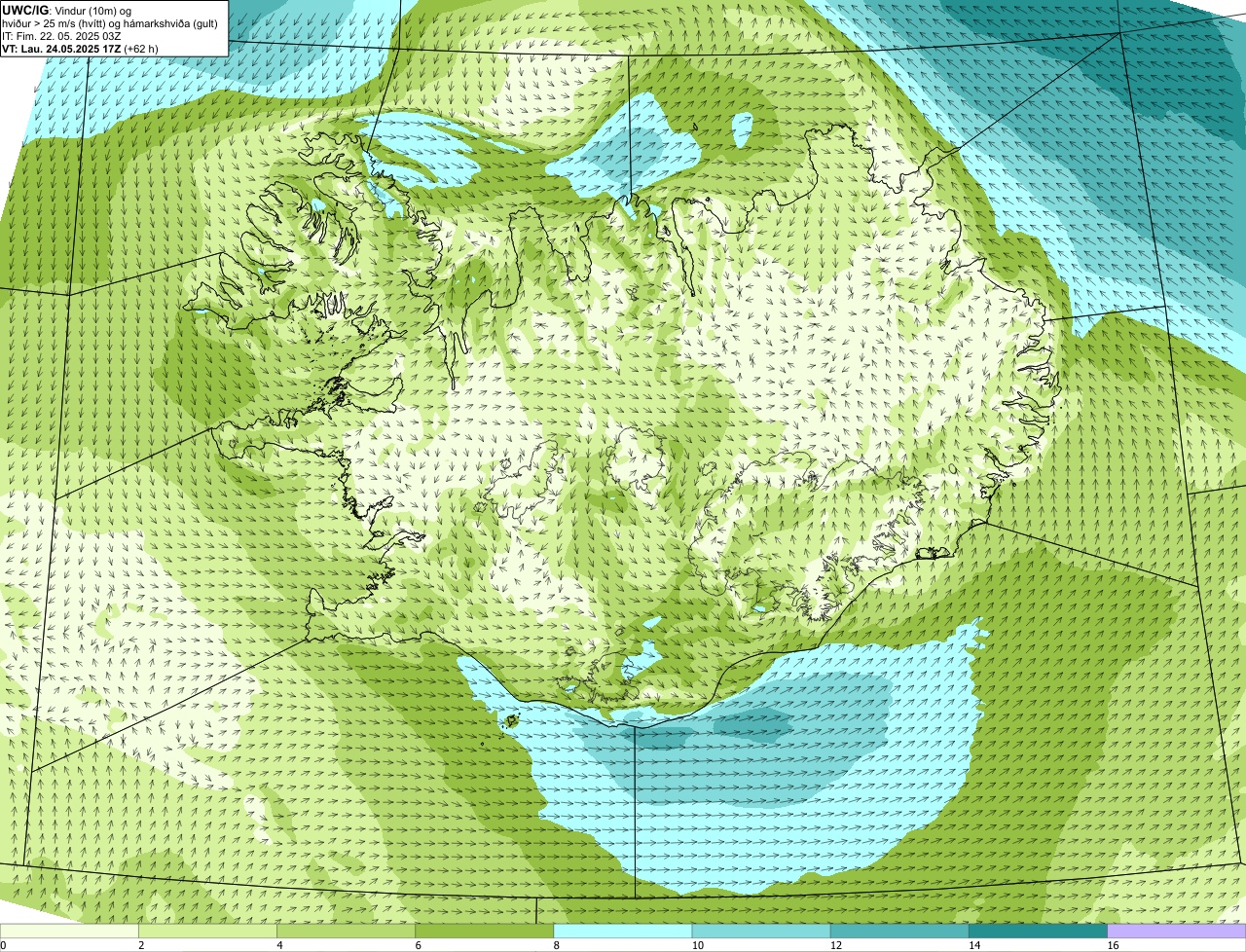Click the legend scale label "6"

pos(418,945)
